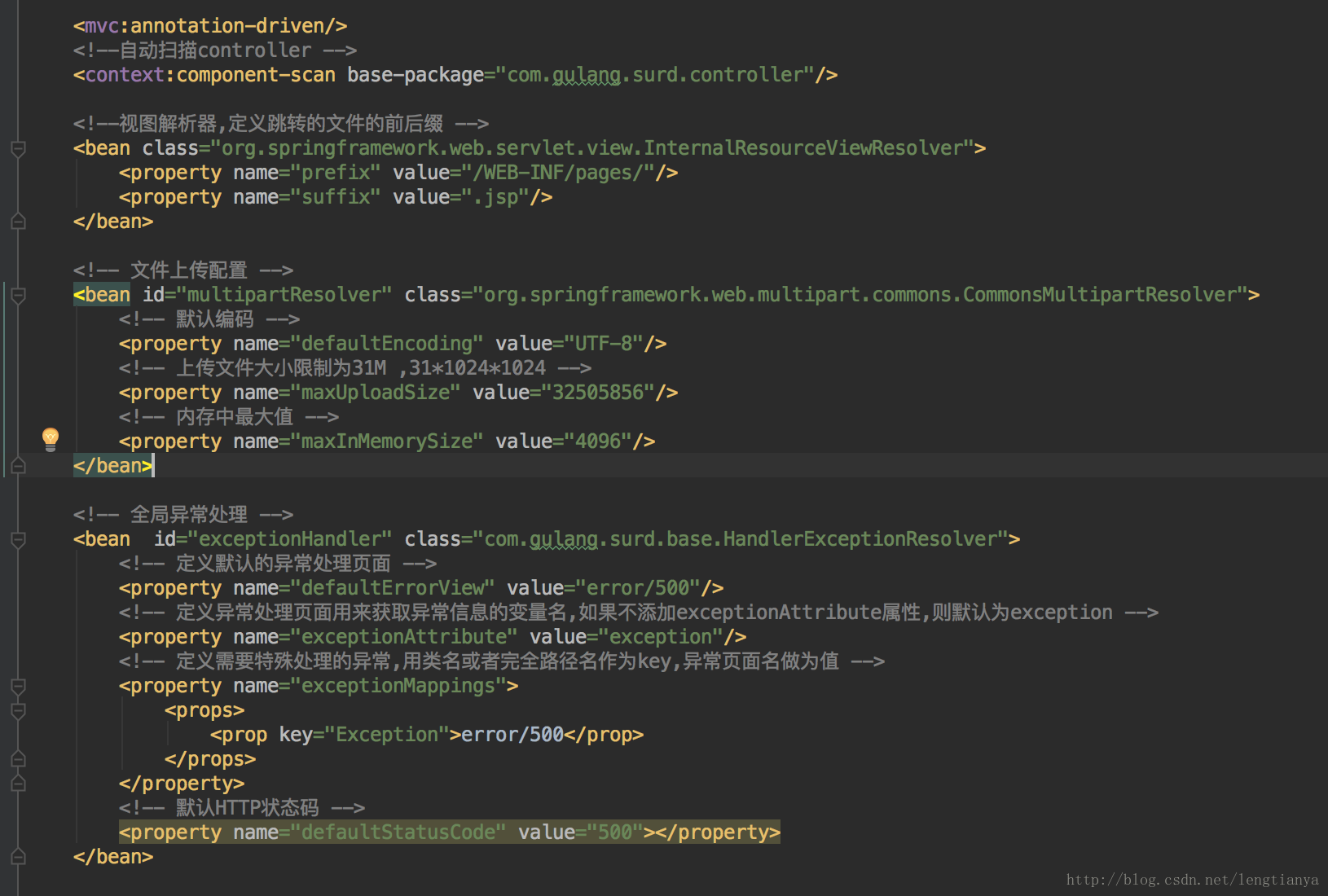This screenshot has height=896, width=1328.
Task: Click the "exceptionMappings" property name
Action: 398,686
